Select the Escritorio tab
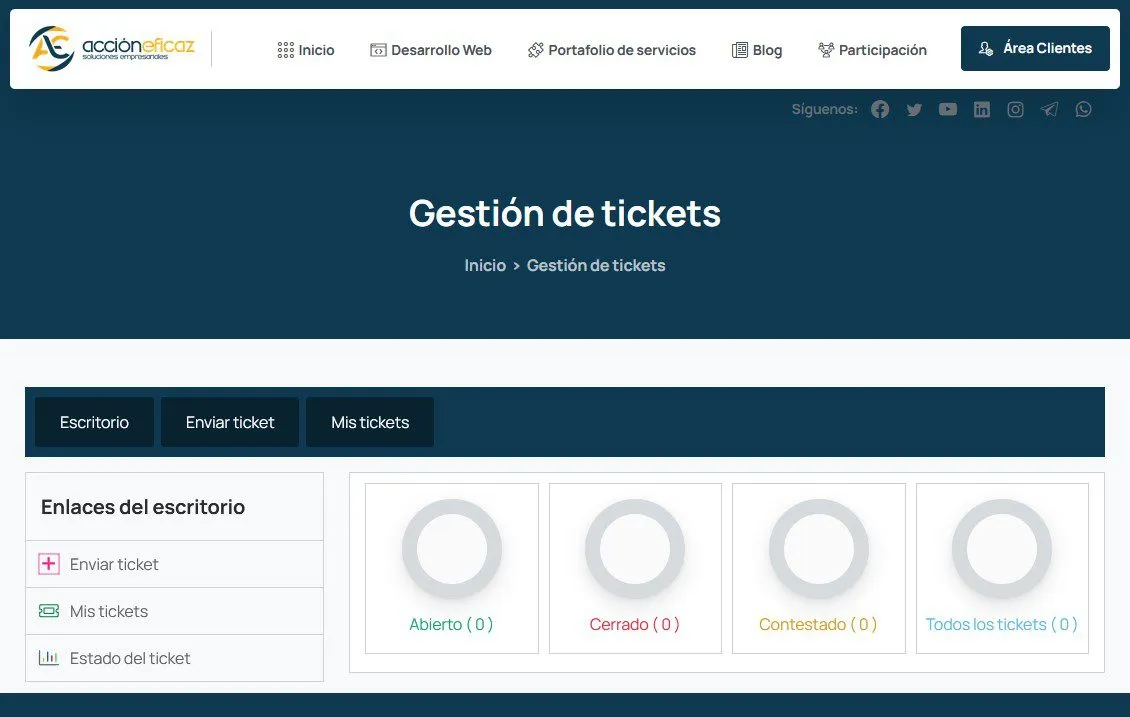 click(x=94, y=422)
